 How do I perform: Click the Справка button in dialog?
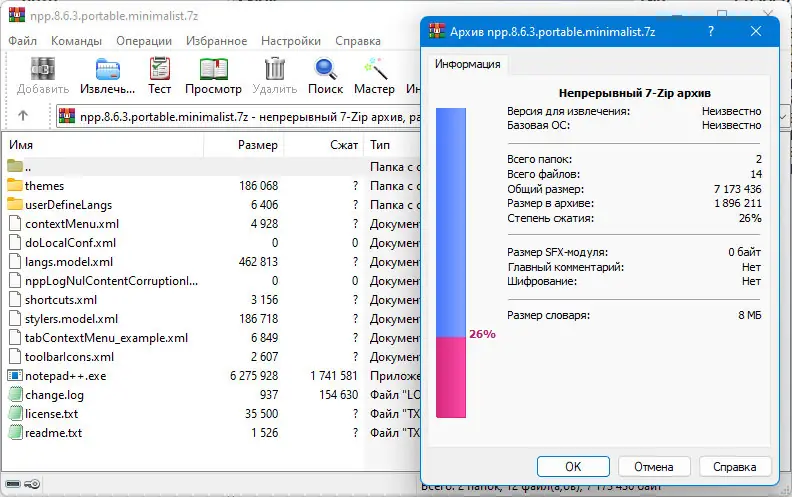point(734,466)
